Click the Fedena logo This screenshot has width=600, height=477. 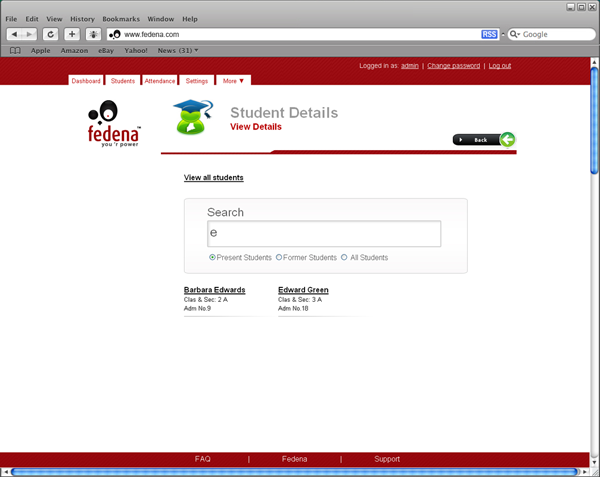click(114, 123)
